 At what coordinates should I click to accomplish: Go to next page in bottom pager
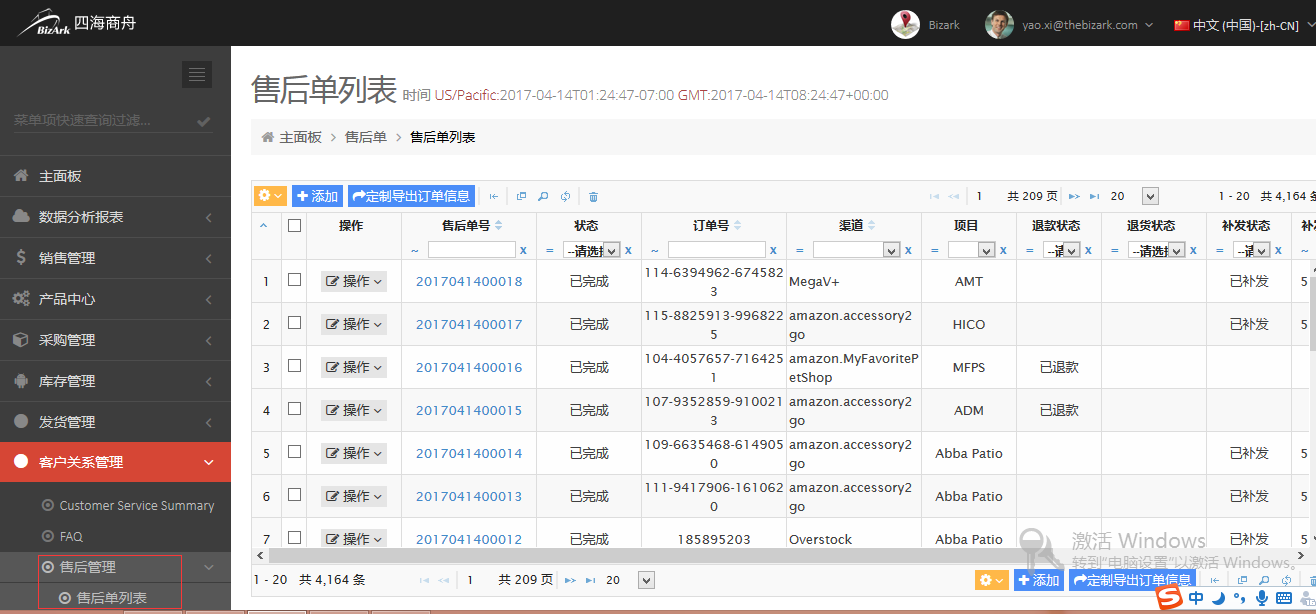[x=570, y=580]
